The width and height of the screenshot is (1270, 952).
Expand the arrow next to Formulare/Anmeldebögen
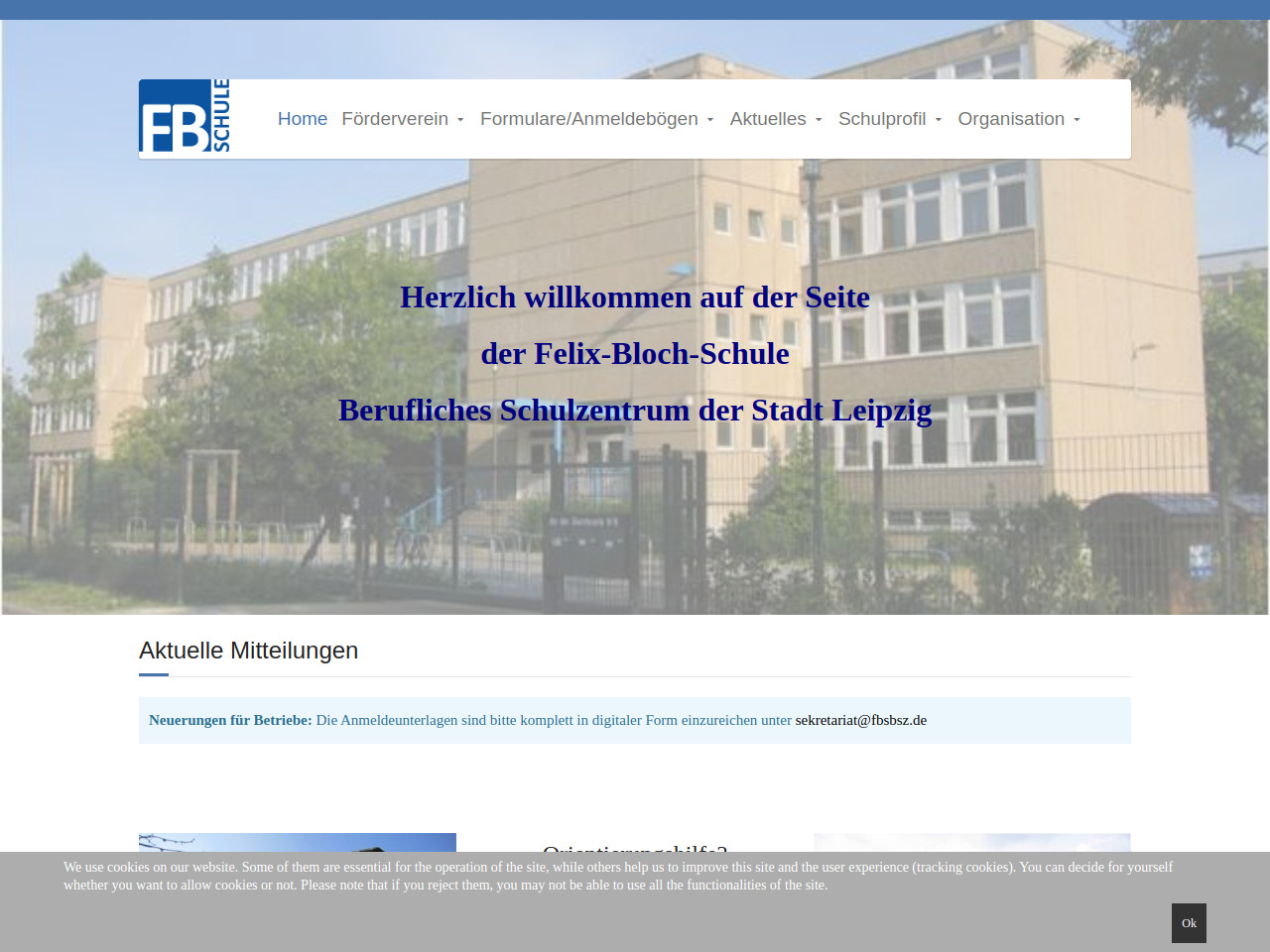tap(710, 120)
